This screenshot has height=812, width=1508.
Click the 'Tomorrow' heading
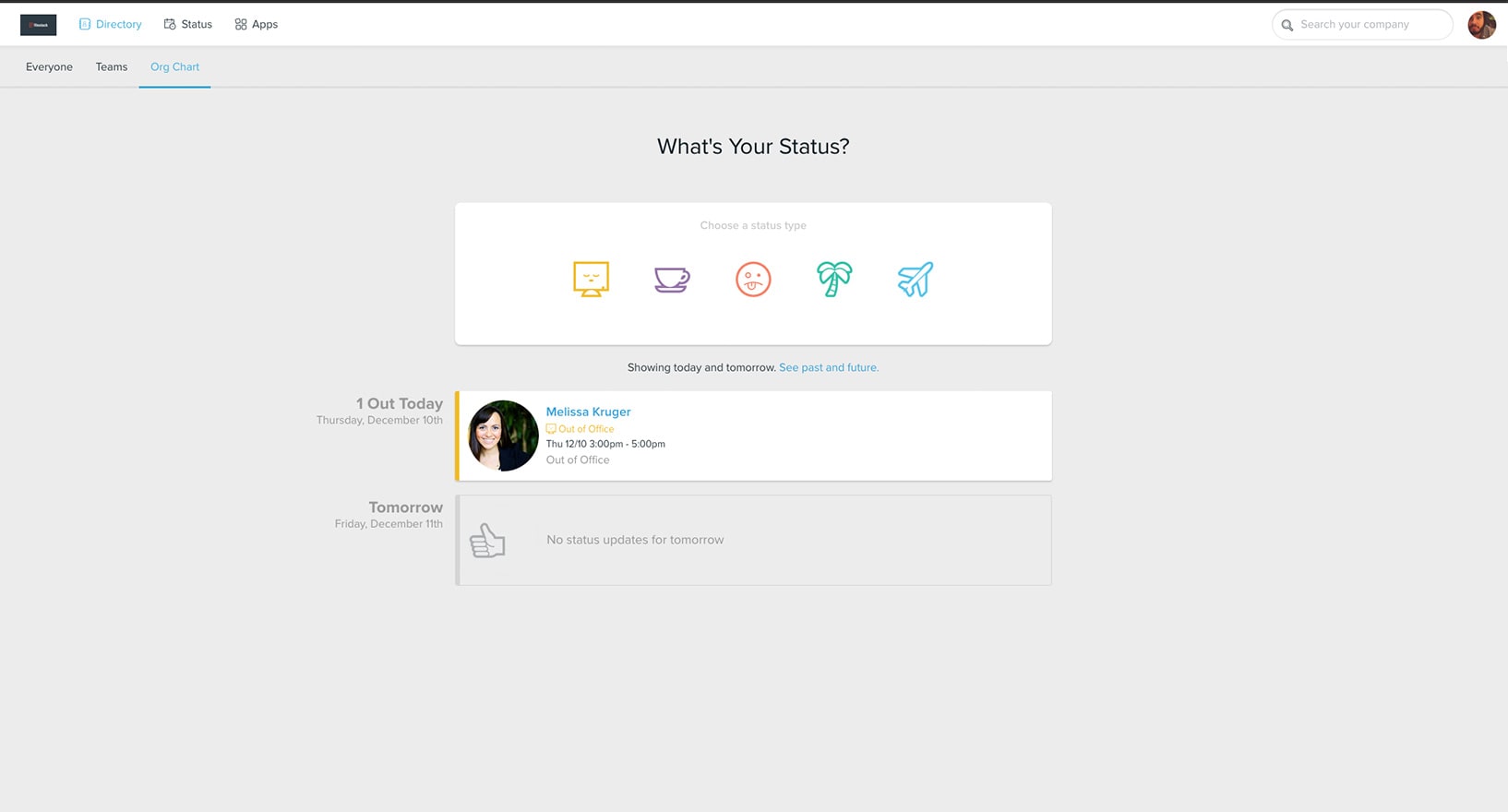tap(406, 507)
